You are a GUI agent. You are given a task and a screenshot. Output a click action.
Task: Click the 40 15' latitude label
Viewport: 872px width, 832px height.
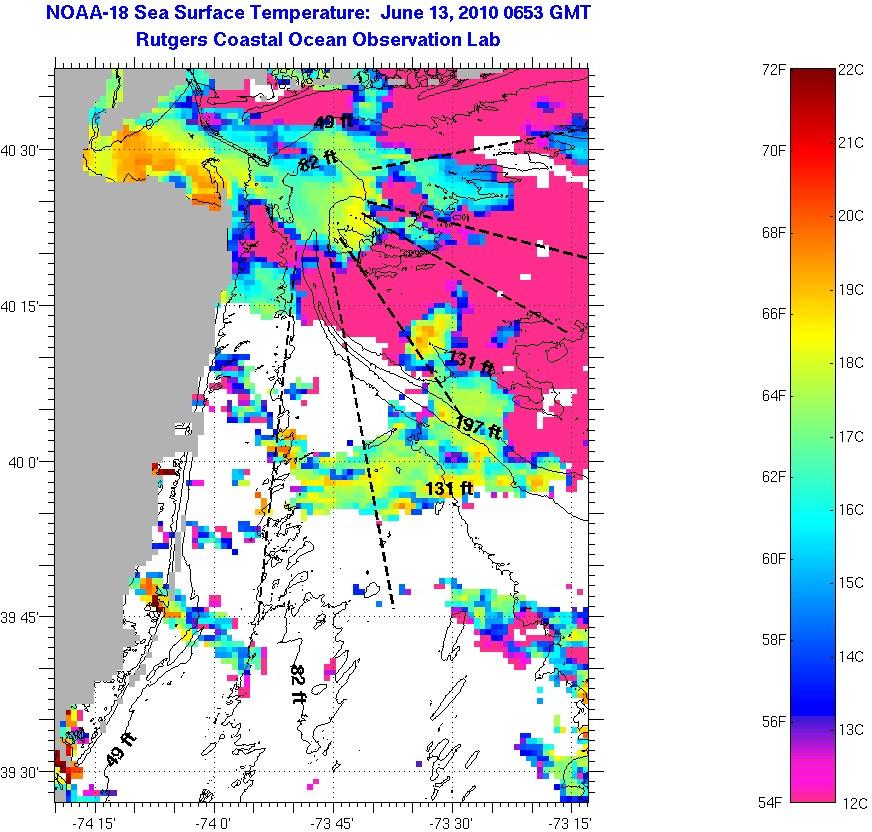tap(20, 306)
